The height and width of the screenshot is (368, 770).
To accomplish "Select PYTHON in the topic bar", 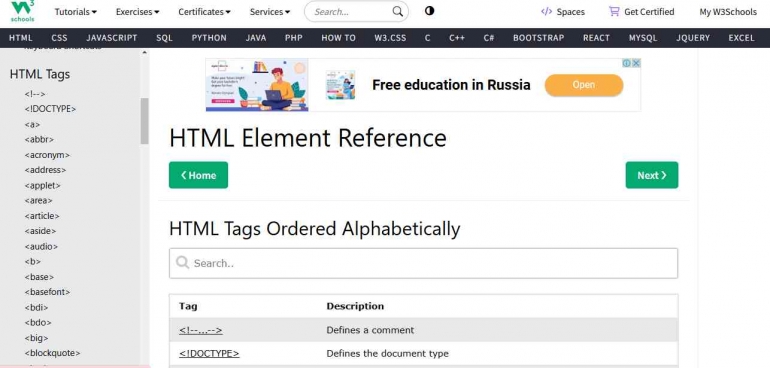I will tap(209, 38).
